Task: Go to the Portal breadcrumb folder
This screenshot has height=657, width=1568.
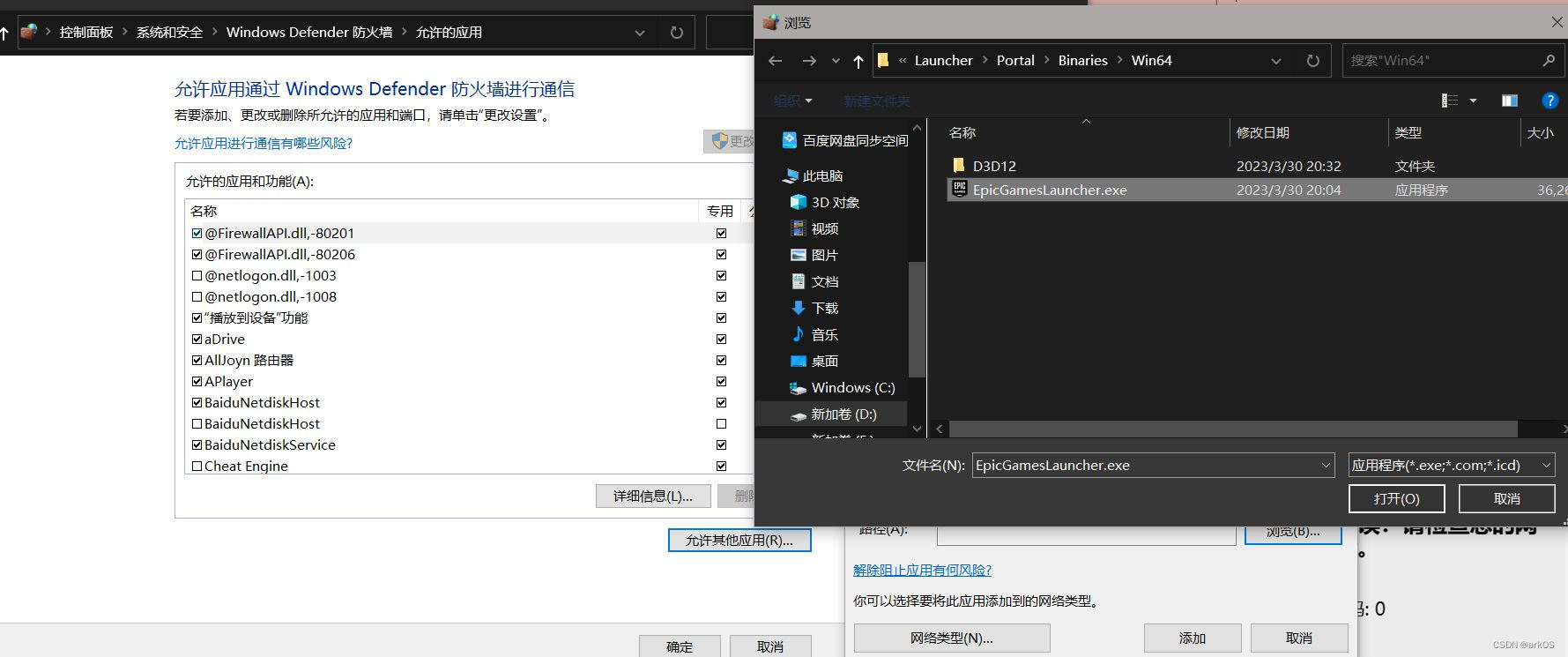Action: tap(1015, 61)
